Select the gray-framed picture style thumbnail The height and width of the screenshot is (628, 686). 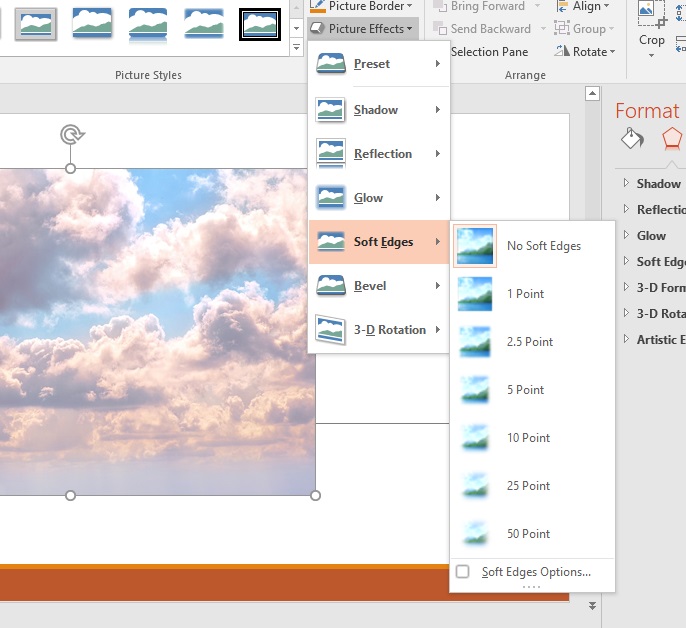(x=36, y=24)
